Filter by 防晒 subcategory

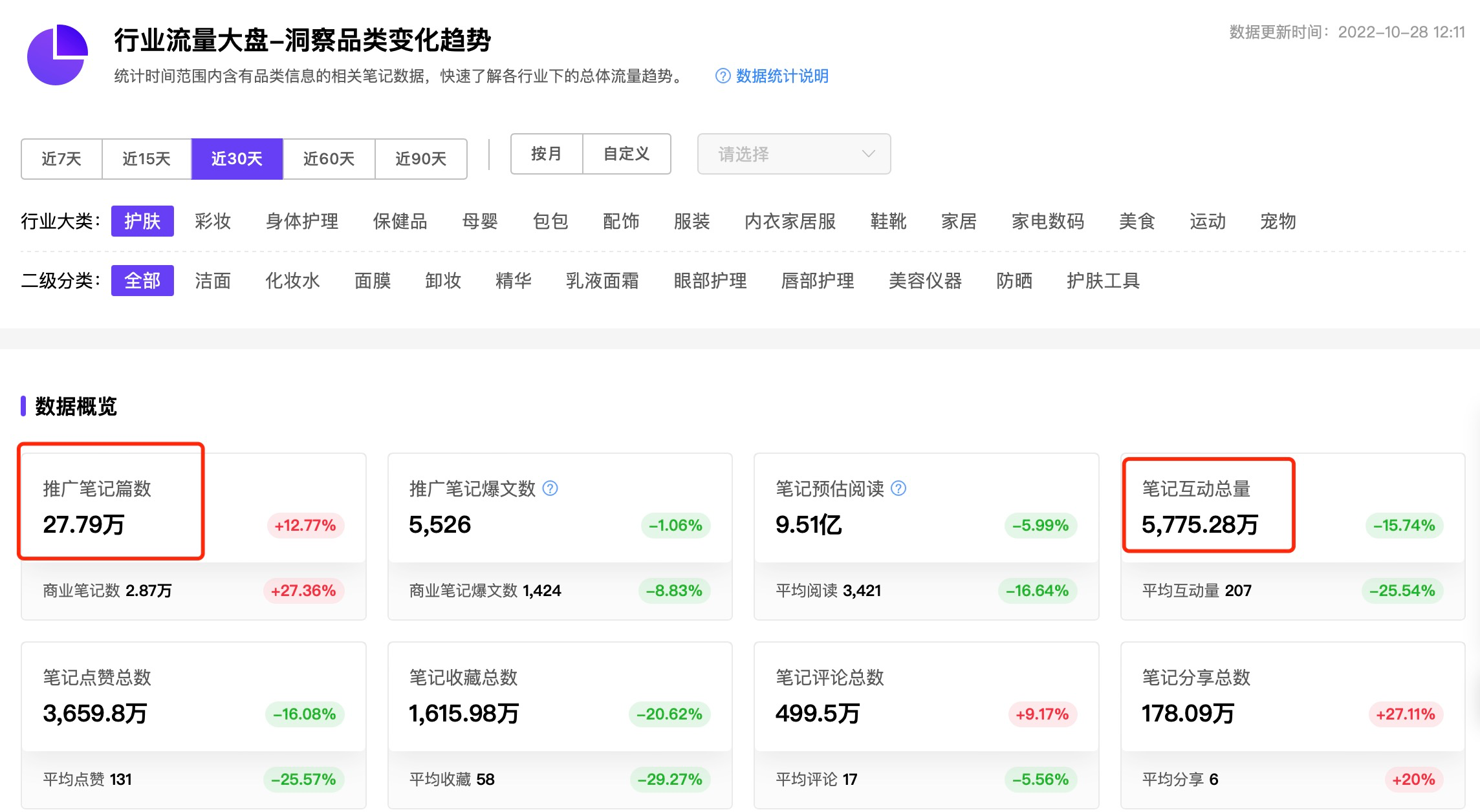click(1014, 281)
